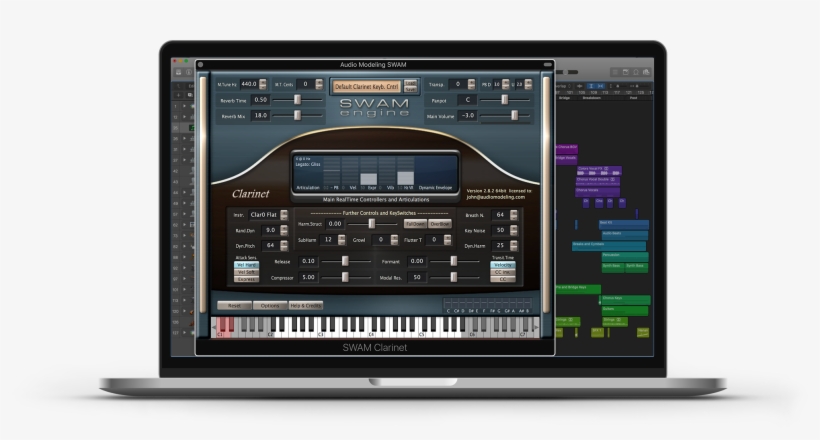Screen dimensions: 820x440
Task: Toggle the FallDown keyswitch button
Action: (415, 224)
